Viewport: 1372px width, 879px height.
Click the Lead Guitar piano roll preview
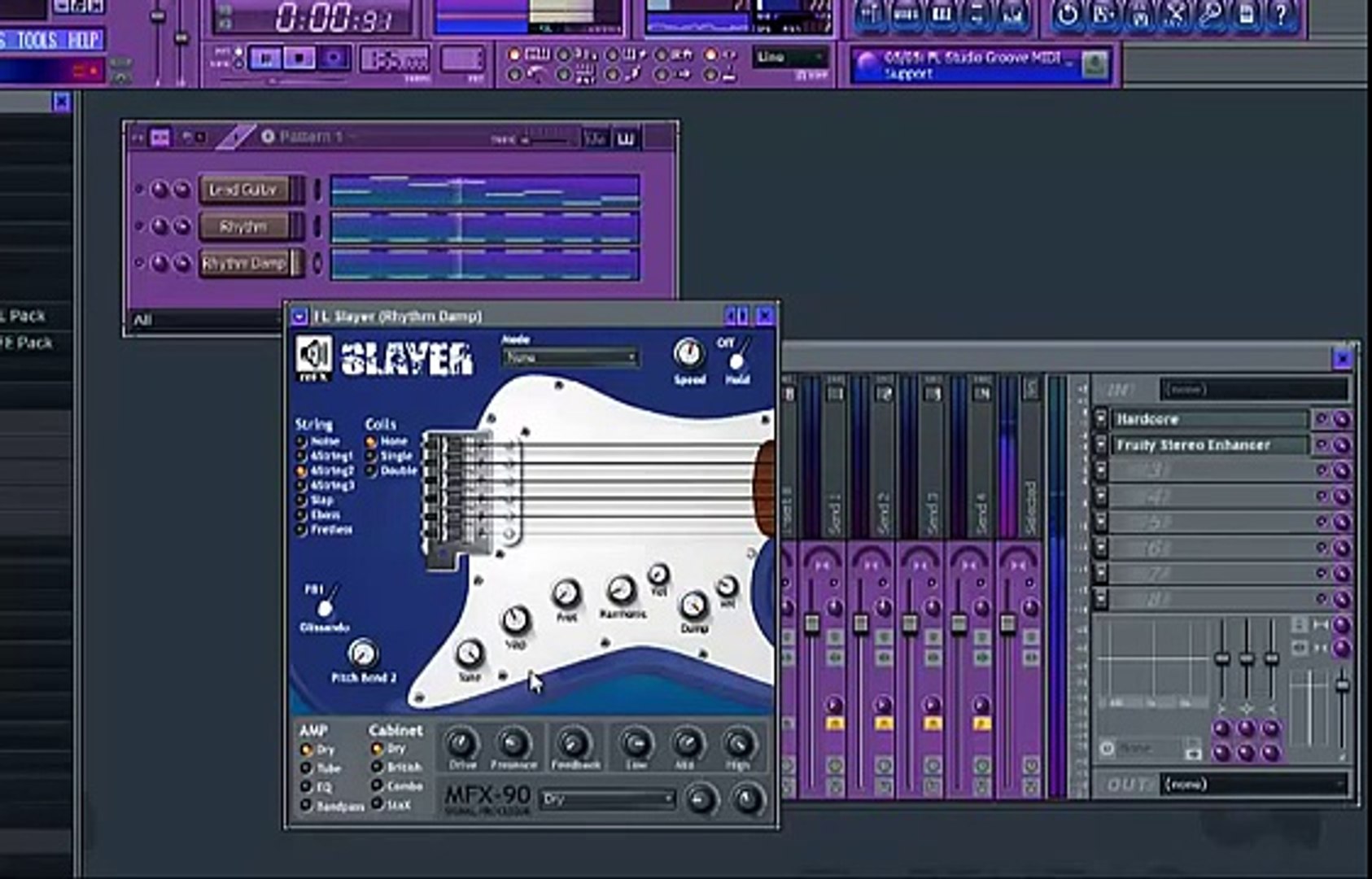[485, 190]
